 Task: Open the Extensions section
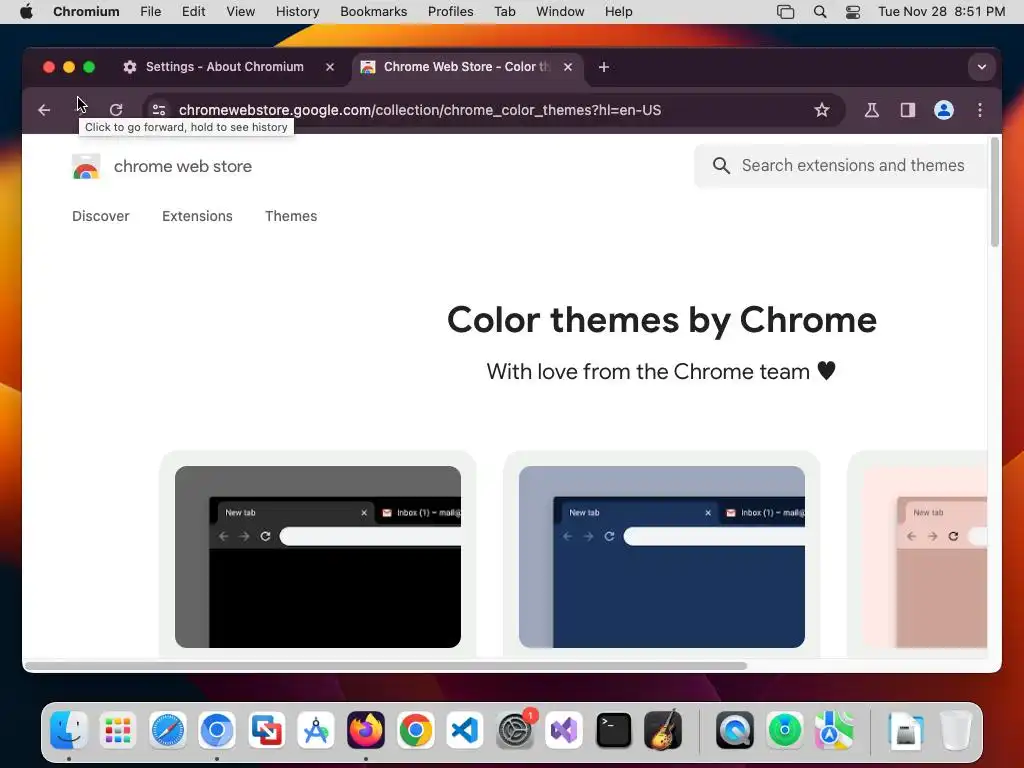coord(197,216)
